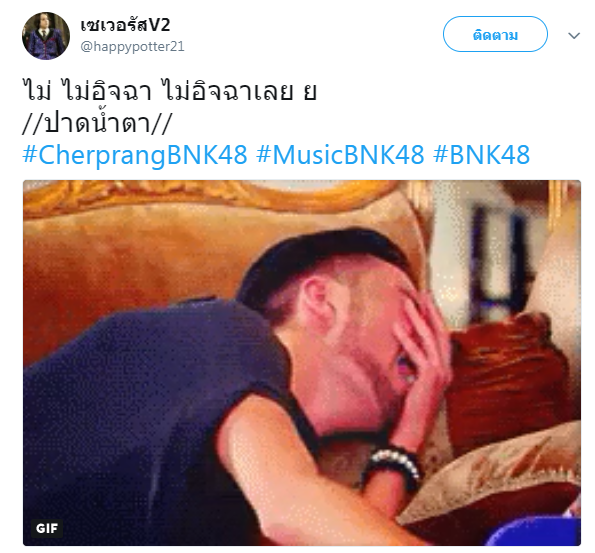Click the display name เซเวอรัสV2
The width and height of the screenshot is (595, 553).
click(125, 25)
